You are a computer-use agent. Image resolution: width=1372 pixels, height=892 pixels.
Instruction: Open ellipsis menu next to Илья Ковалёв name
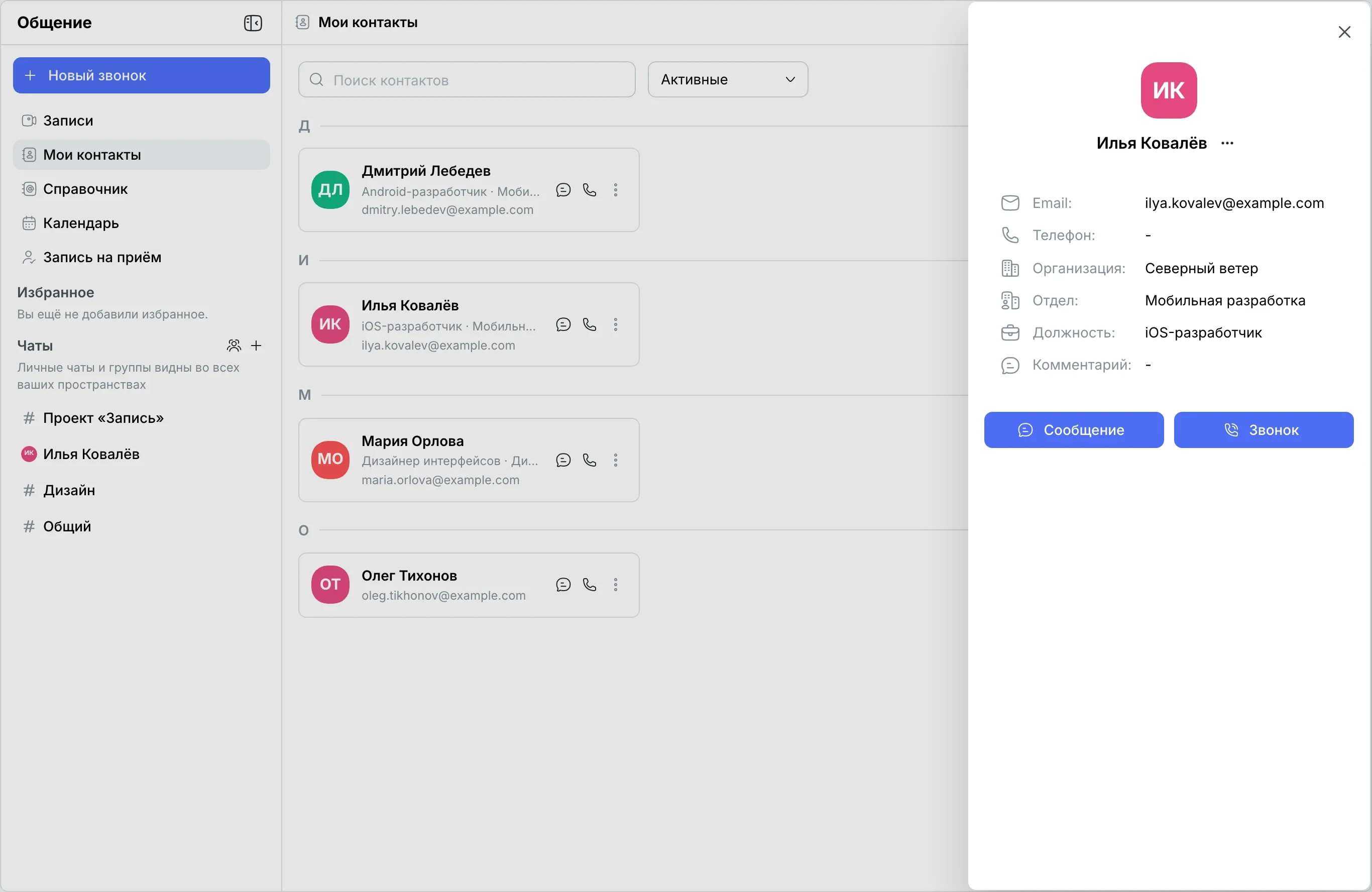(x=1227, y=143)
